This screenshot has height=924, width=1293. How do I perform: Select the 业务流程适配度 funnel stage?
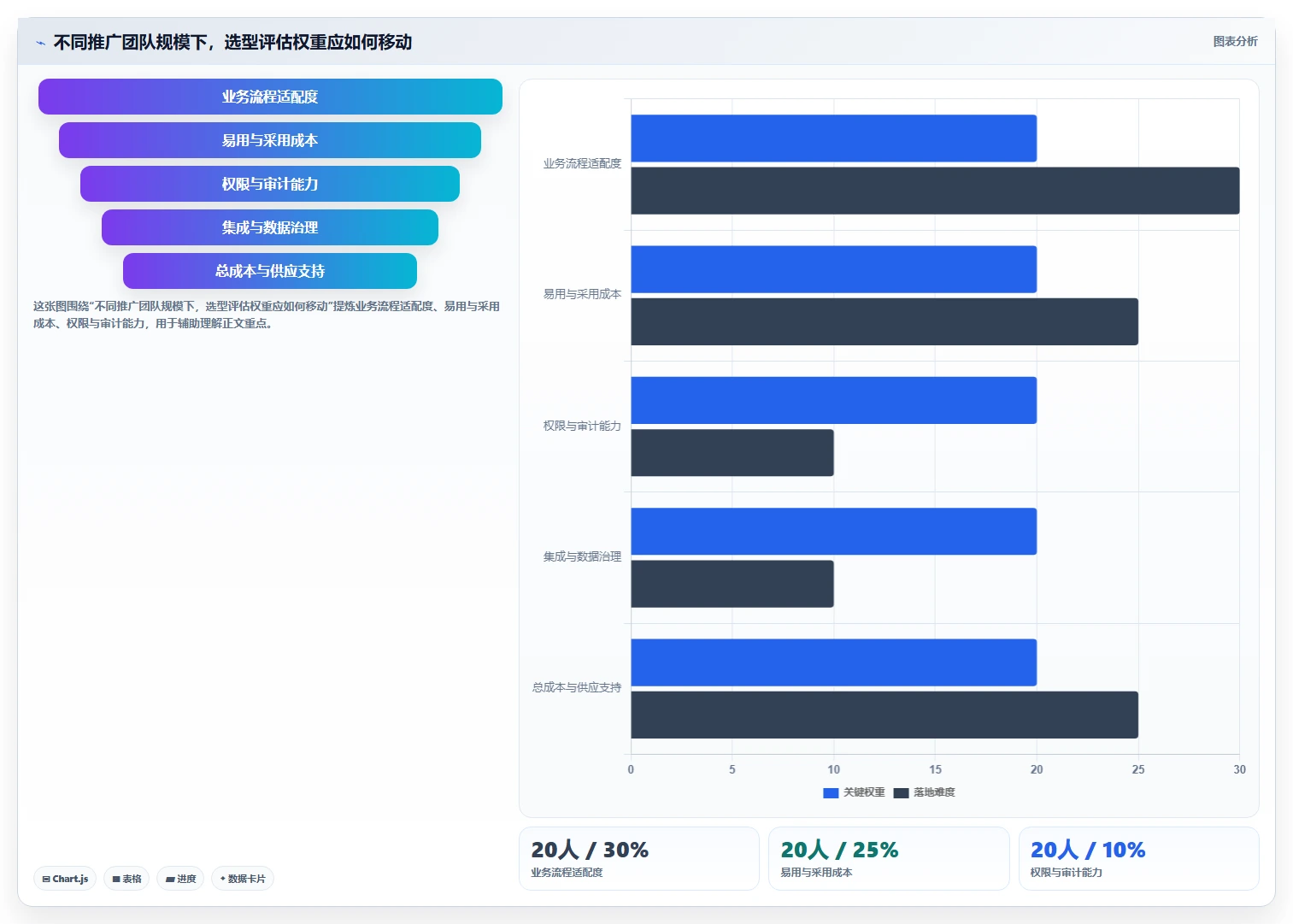270,97
